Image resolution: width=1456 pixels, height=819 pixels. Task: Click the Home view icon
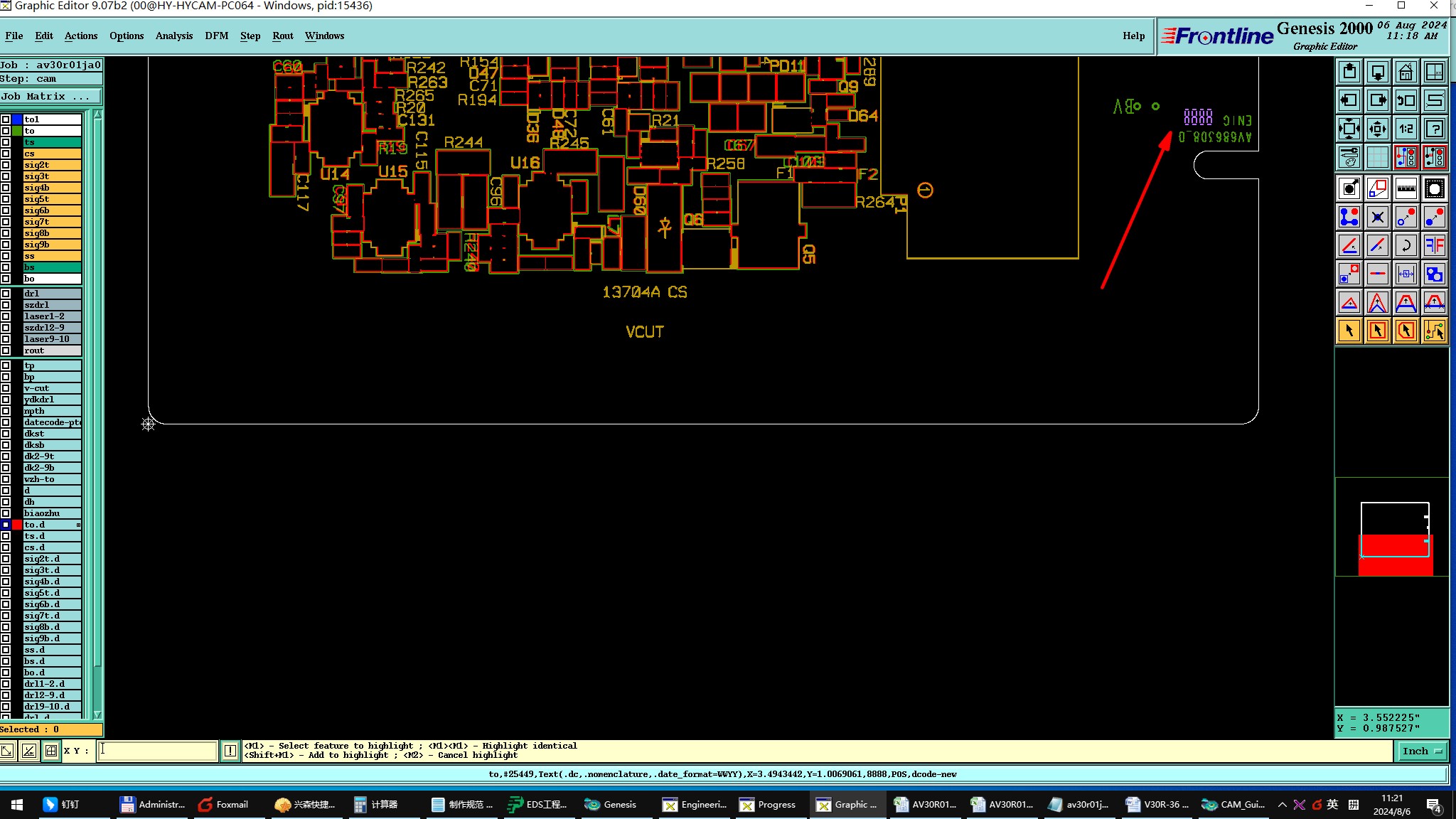click(x=1406, y=72)
